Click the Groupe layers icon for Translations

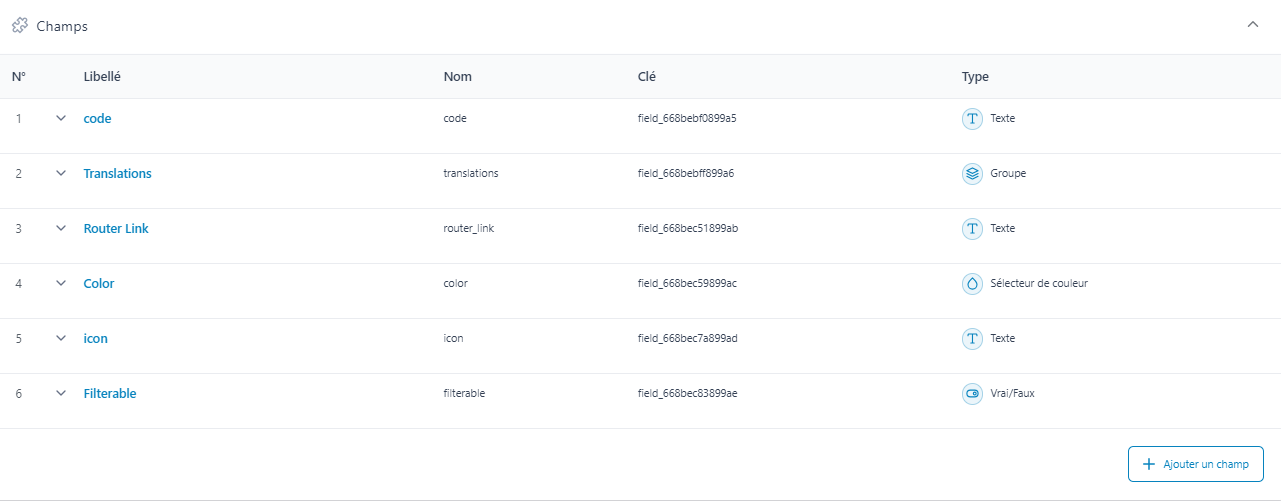point(971,174)
